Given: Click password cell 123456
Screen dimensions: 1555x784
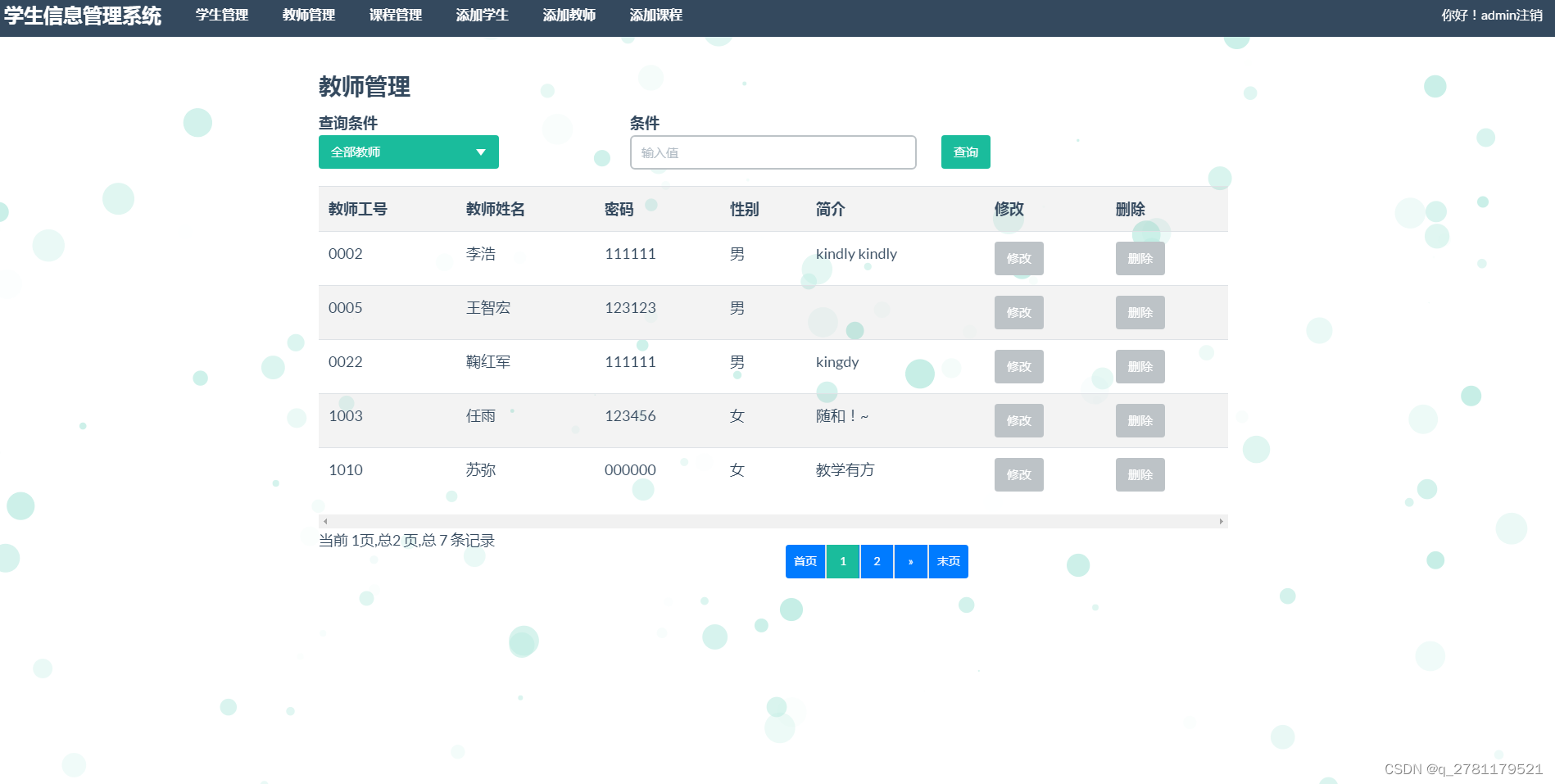Looking at the screenshot, I should 630,416.
